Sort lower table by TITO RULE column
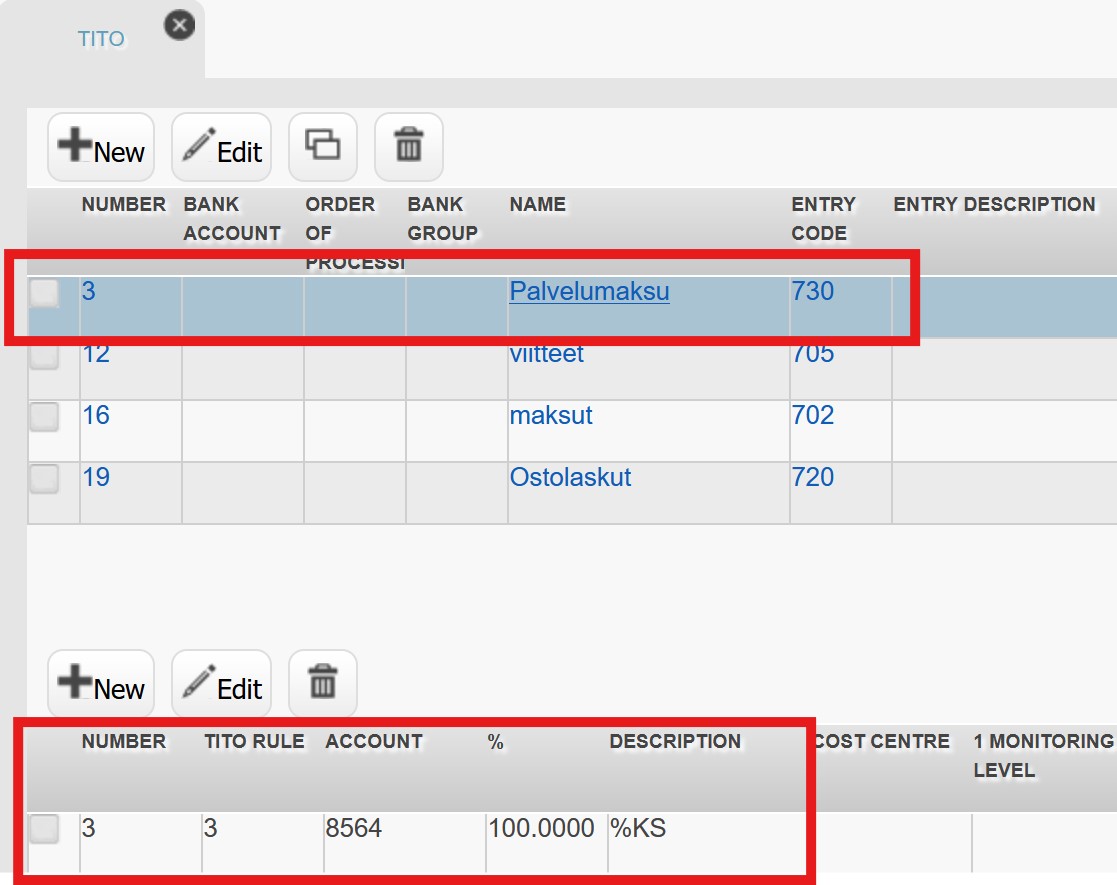Screen dimensions: 1117x885 coord(254,742)
